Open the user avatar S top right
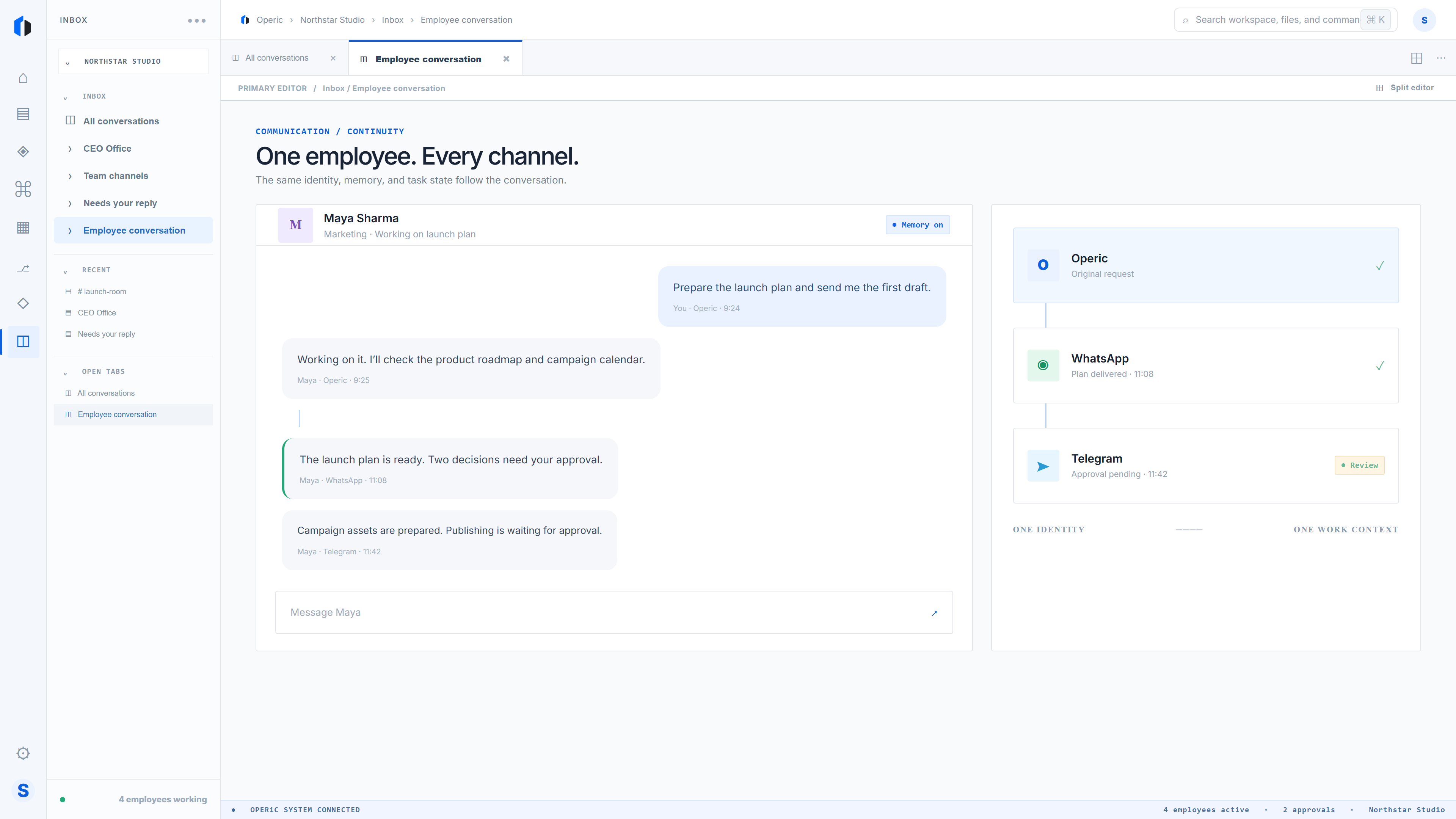Viewport: 1456px width, 819px height. click(x=1425, y=20)
